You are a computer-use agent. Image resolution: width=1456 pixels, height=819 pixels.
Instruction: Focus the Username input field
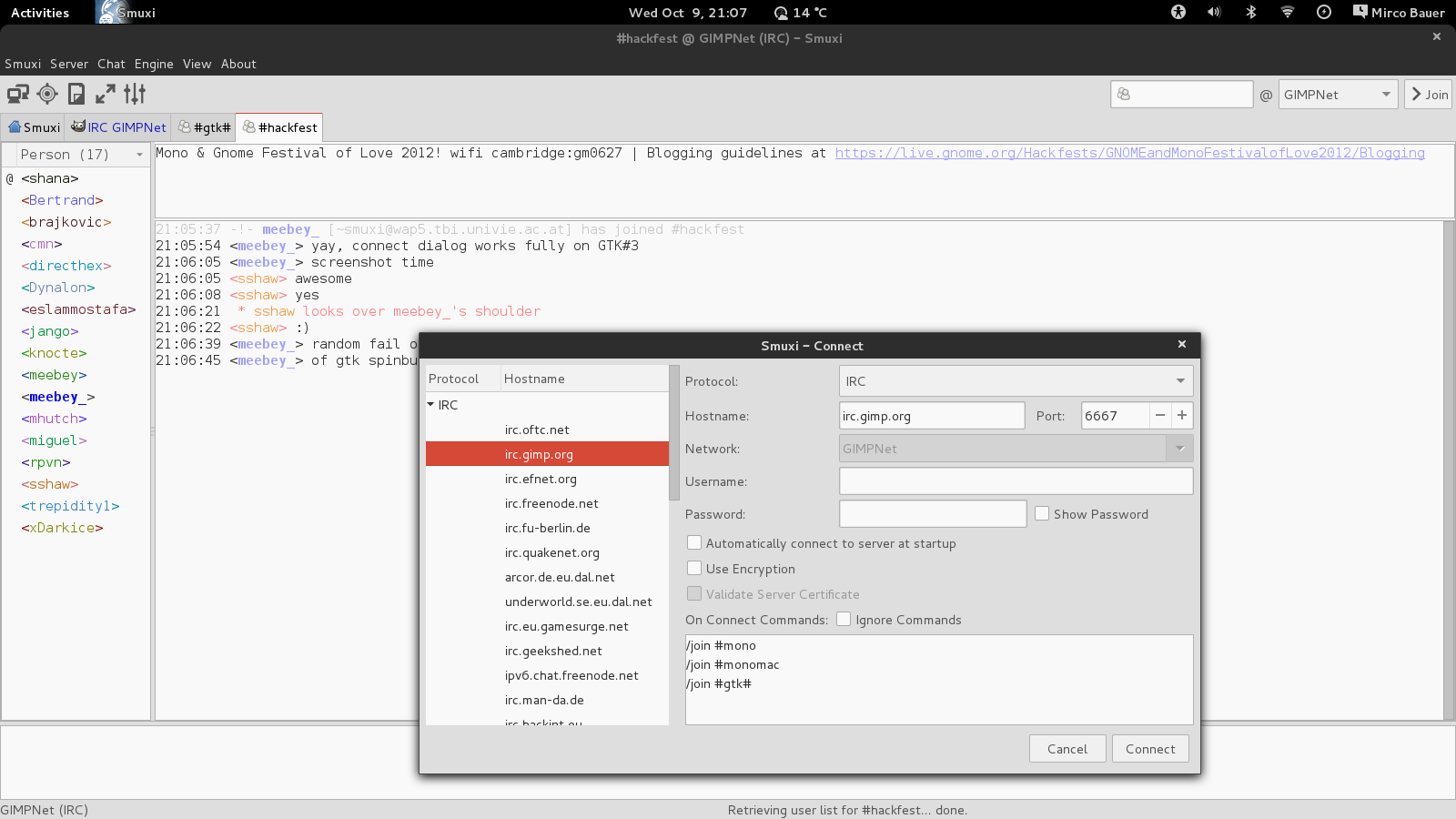tap(1016, 480)
